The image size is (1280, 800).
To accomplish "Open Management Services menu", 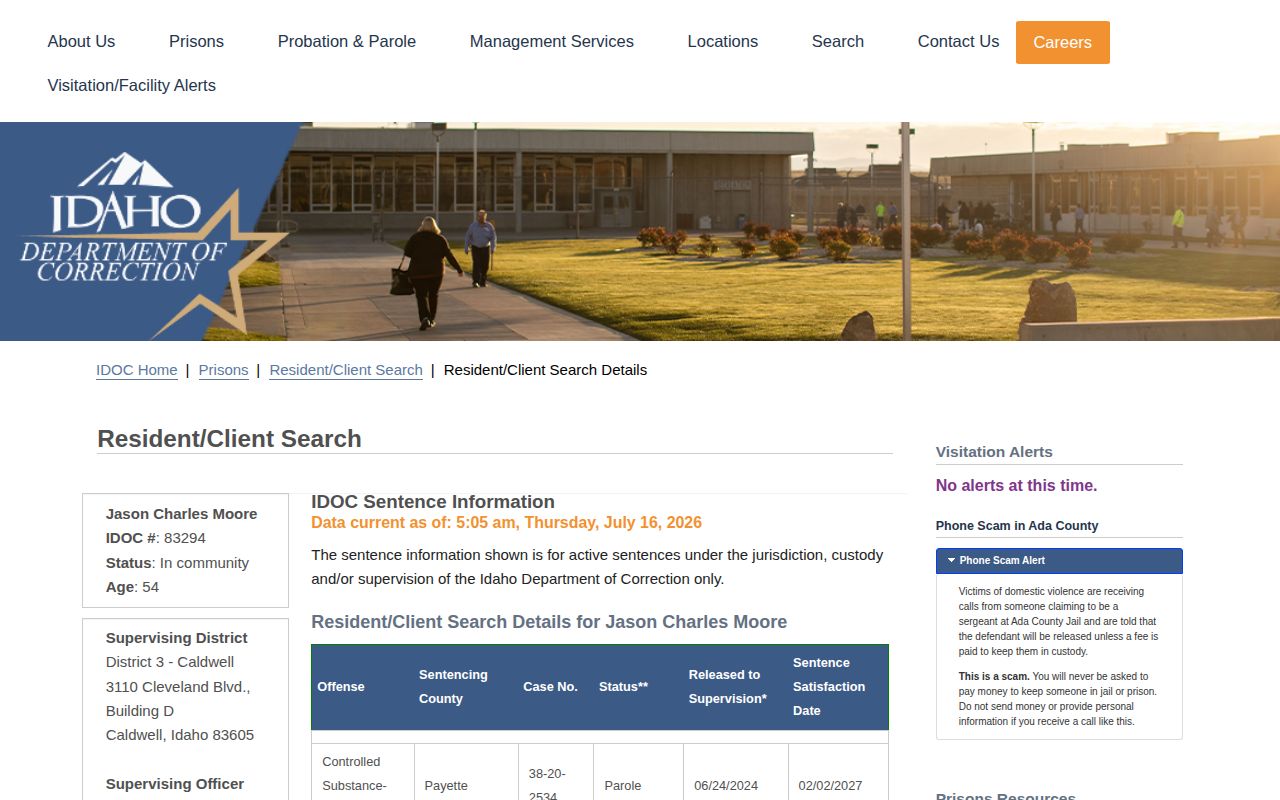I will 552,42.
